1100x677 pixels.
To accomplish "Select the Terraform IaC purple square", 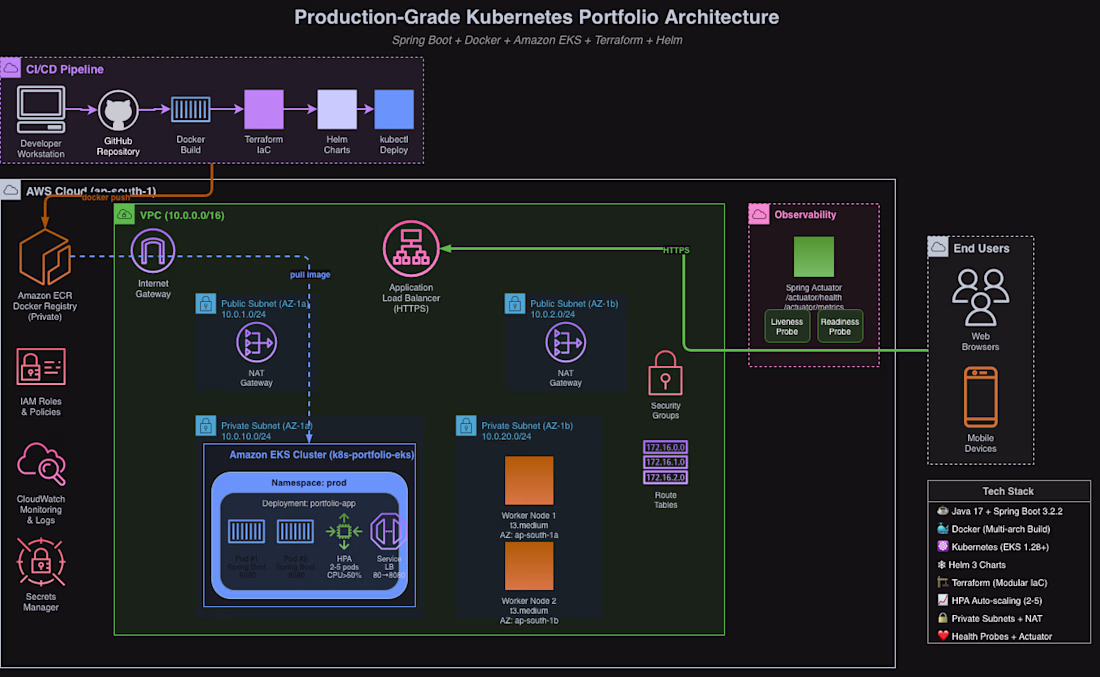I will 264,109.
